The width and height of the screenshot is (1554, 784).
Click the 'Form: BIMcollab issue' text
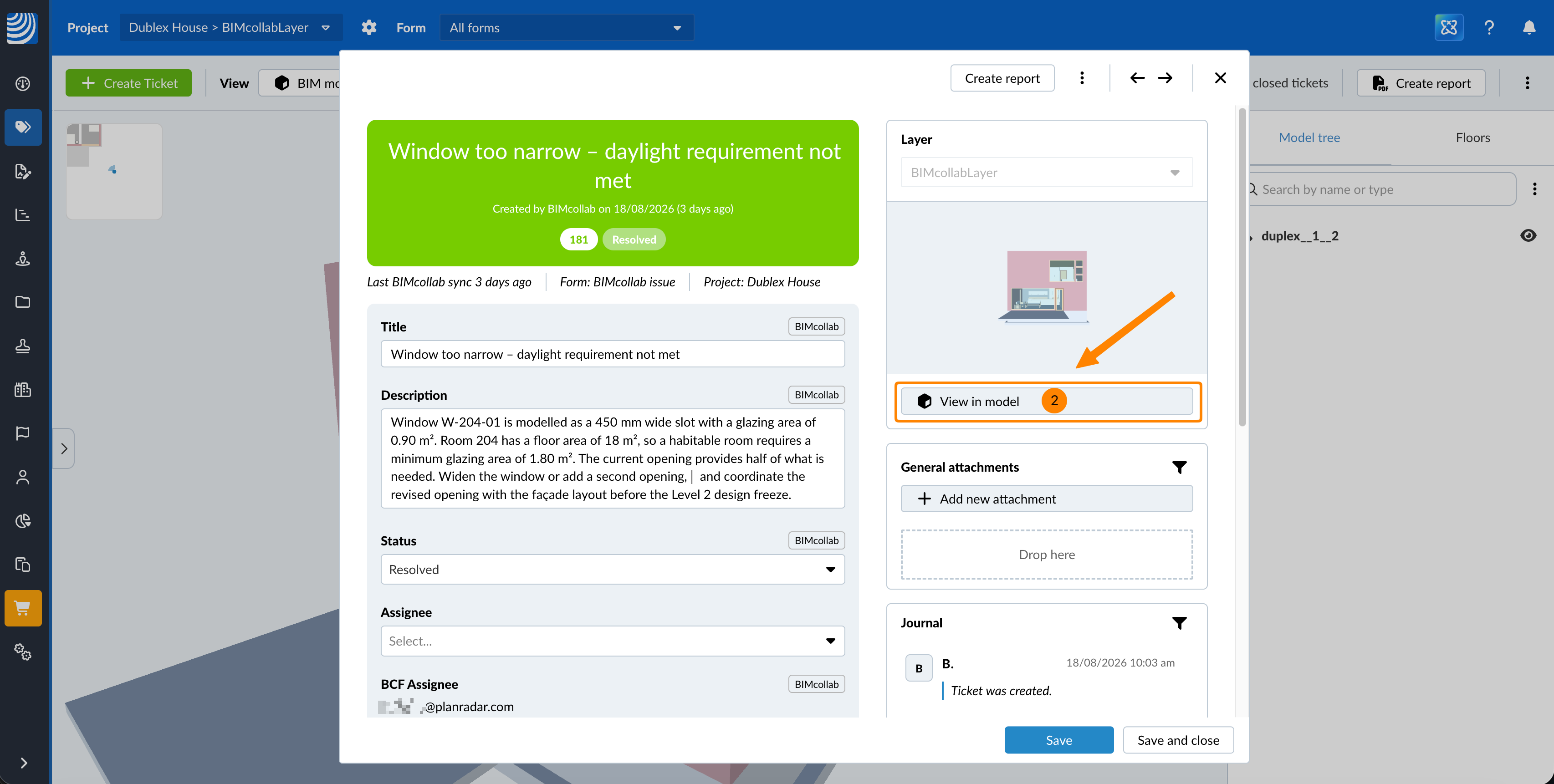coord(617,282)
